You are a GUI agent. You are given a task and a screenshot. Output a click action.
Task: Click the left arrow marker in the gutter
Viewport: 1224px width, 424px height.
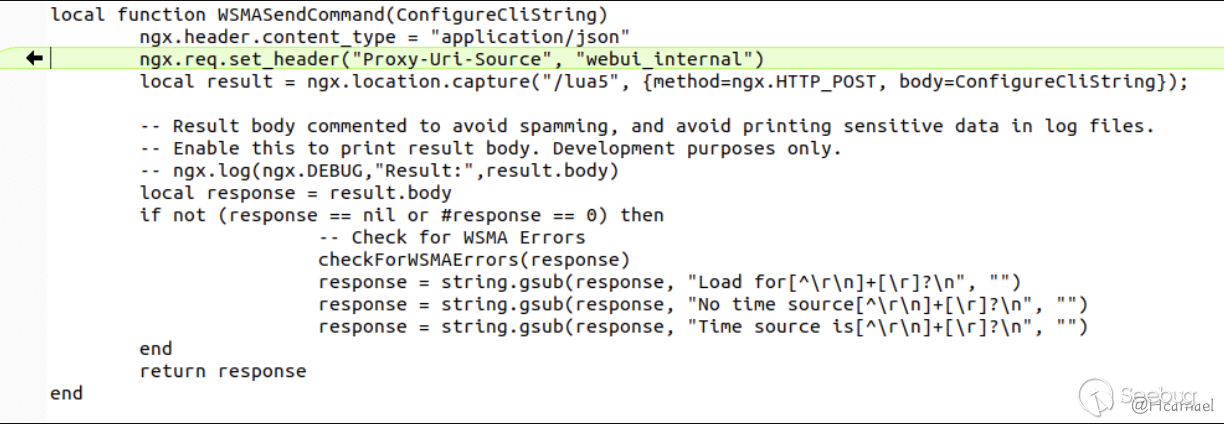tap(35, 59)
